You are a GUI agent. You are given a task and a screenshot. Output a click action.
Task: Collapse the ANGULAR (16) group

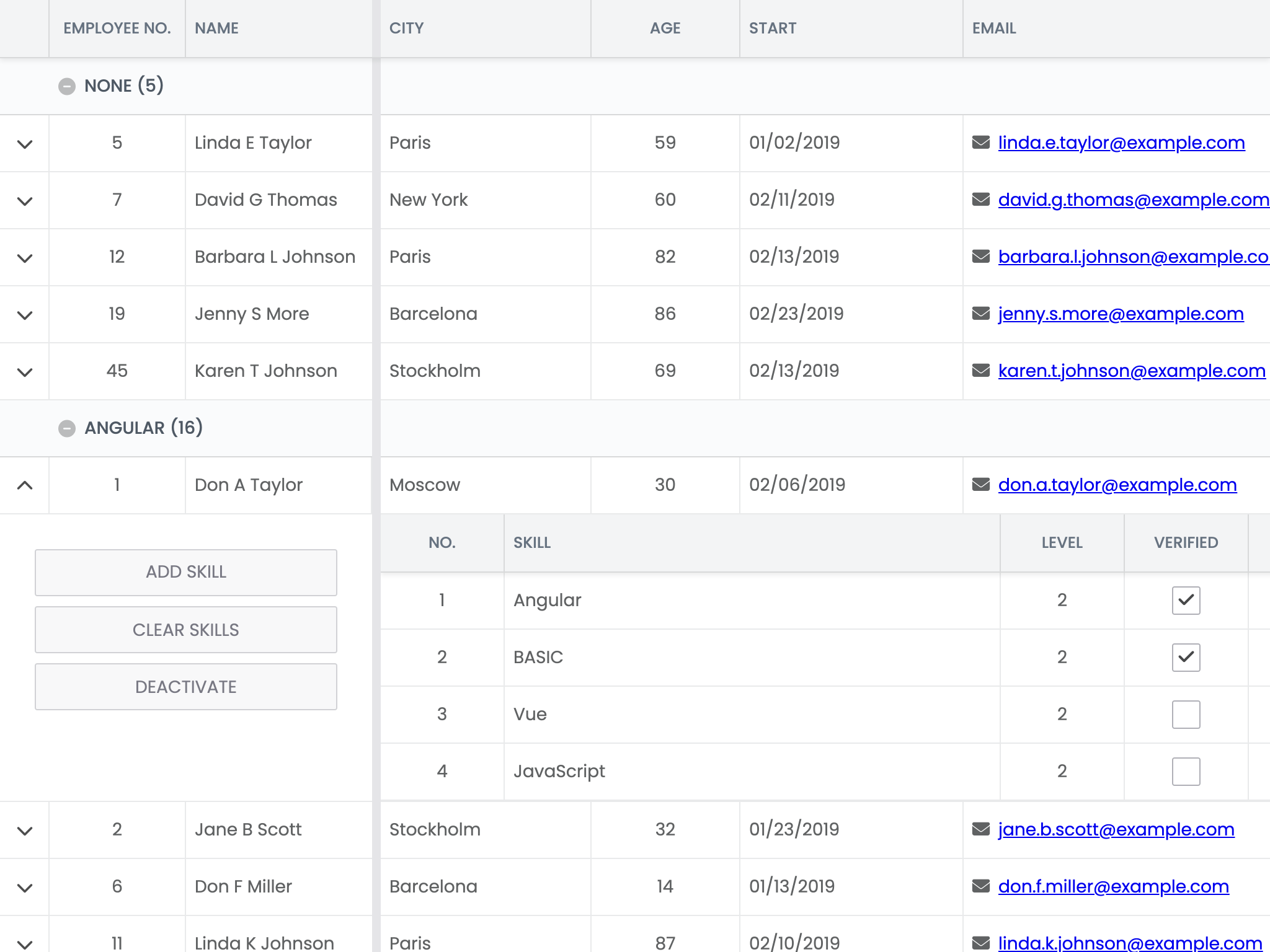(x=67, y=428)
